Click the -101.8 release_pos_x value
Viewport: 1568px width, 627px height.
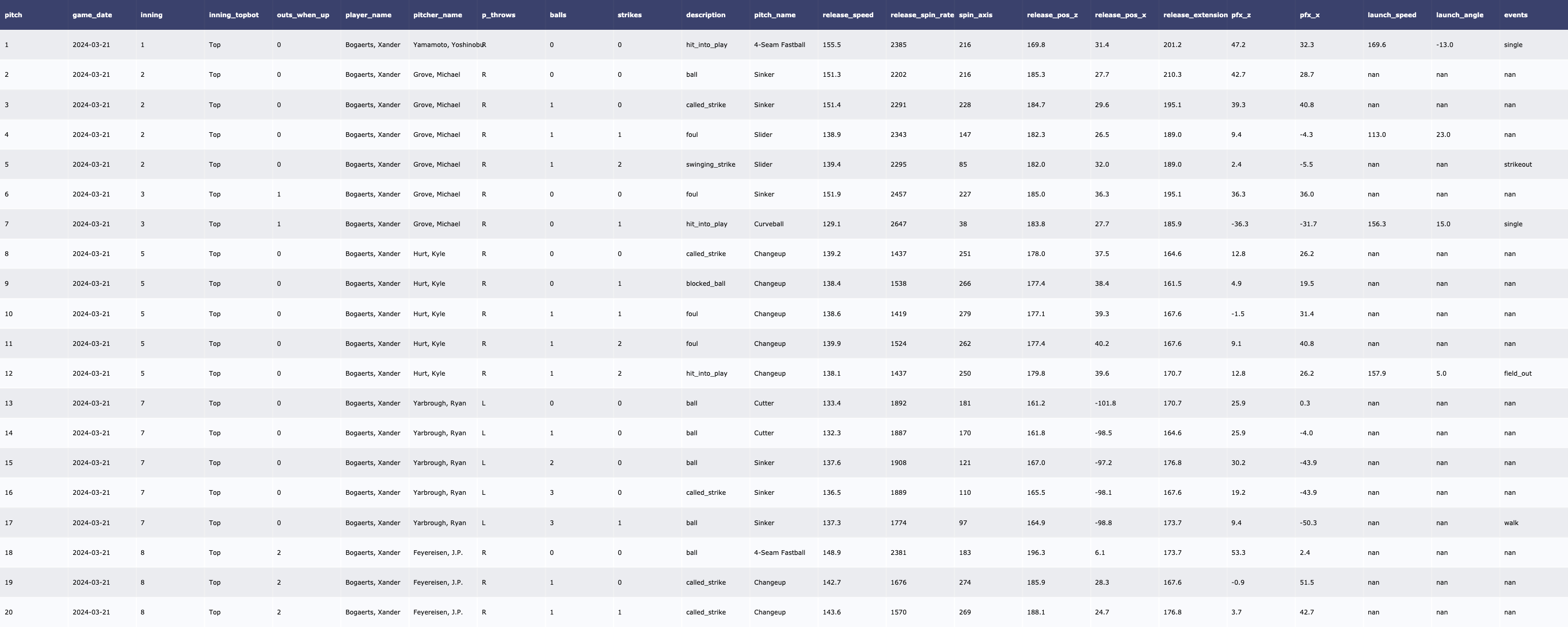pyautogui.click(x=1105, y=403)
